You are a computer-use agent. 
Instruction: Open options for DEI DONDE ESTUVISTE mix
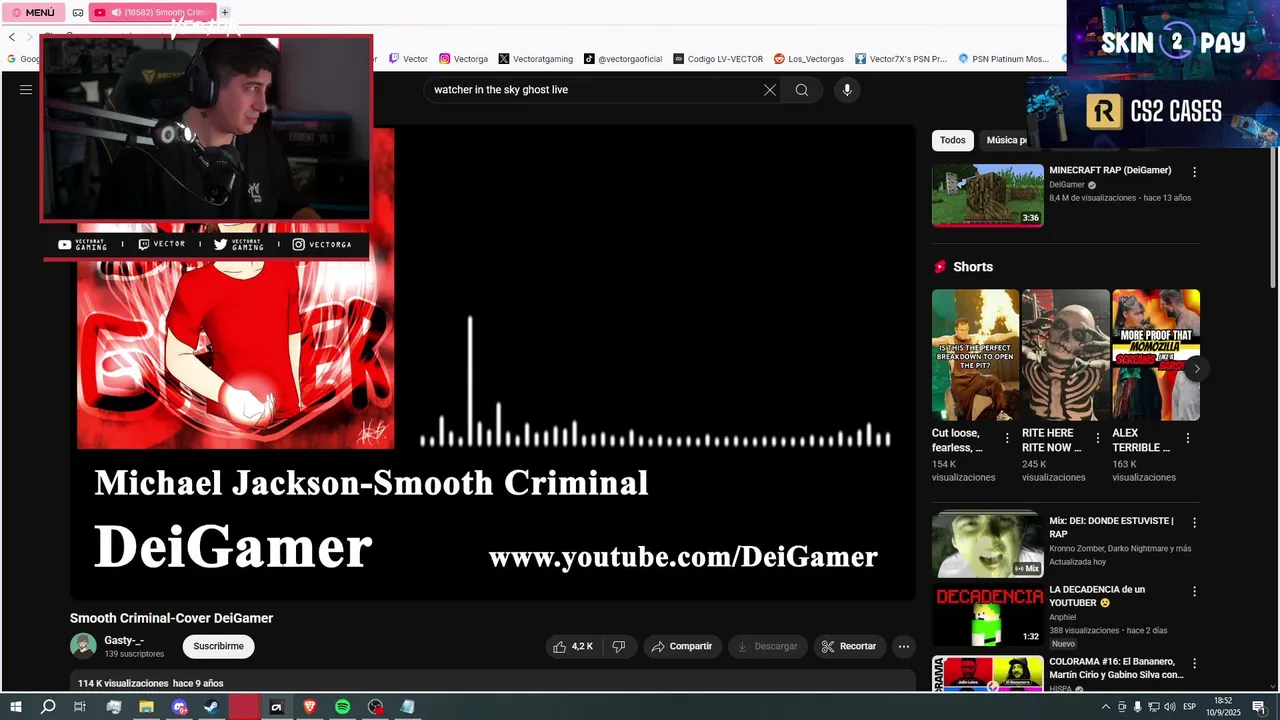click(x=1194, y=523)
